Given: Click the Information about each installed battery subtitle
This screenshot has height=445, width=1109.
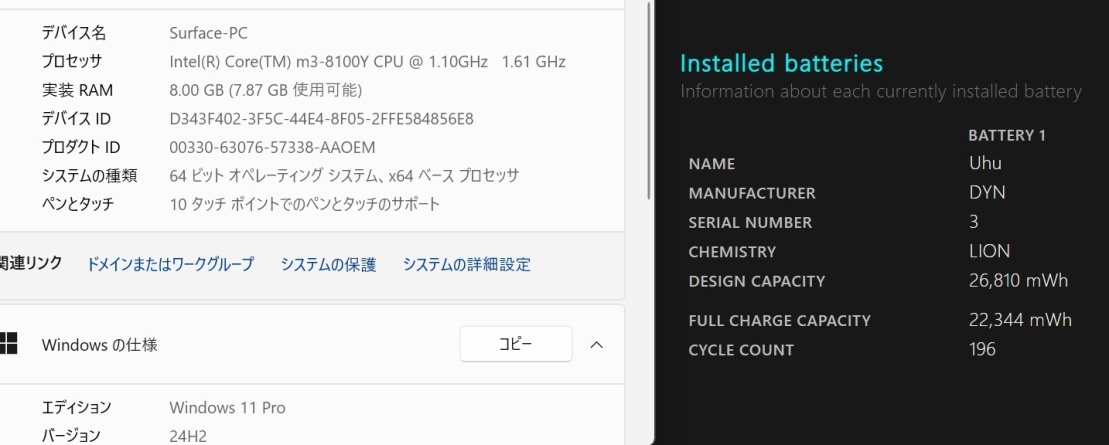Looking at the screenshot, I should pyautogui.click(x=881, y=91).
